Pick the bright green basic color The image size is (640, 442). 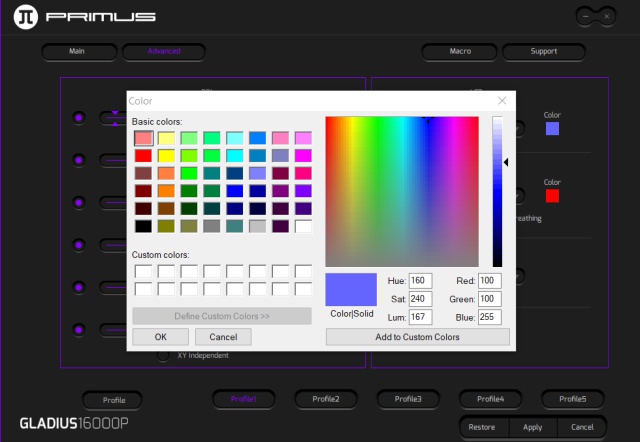click(x=189, y=173)
